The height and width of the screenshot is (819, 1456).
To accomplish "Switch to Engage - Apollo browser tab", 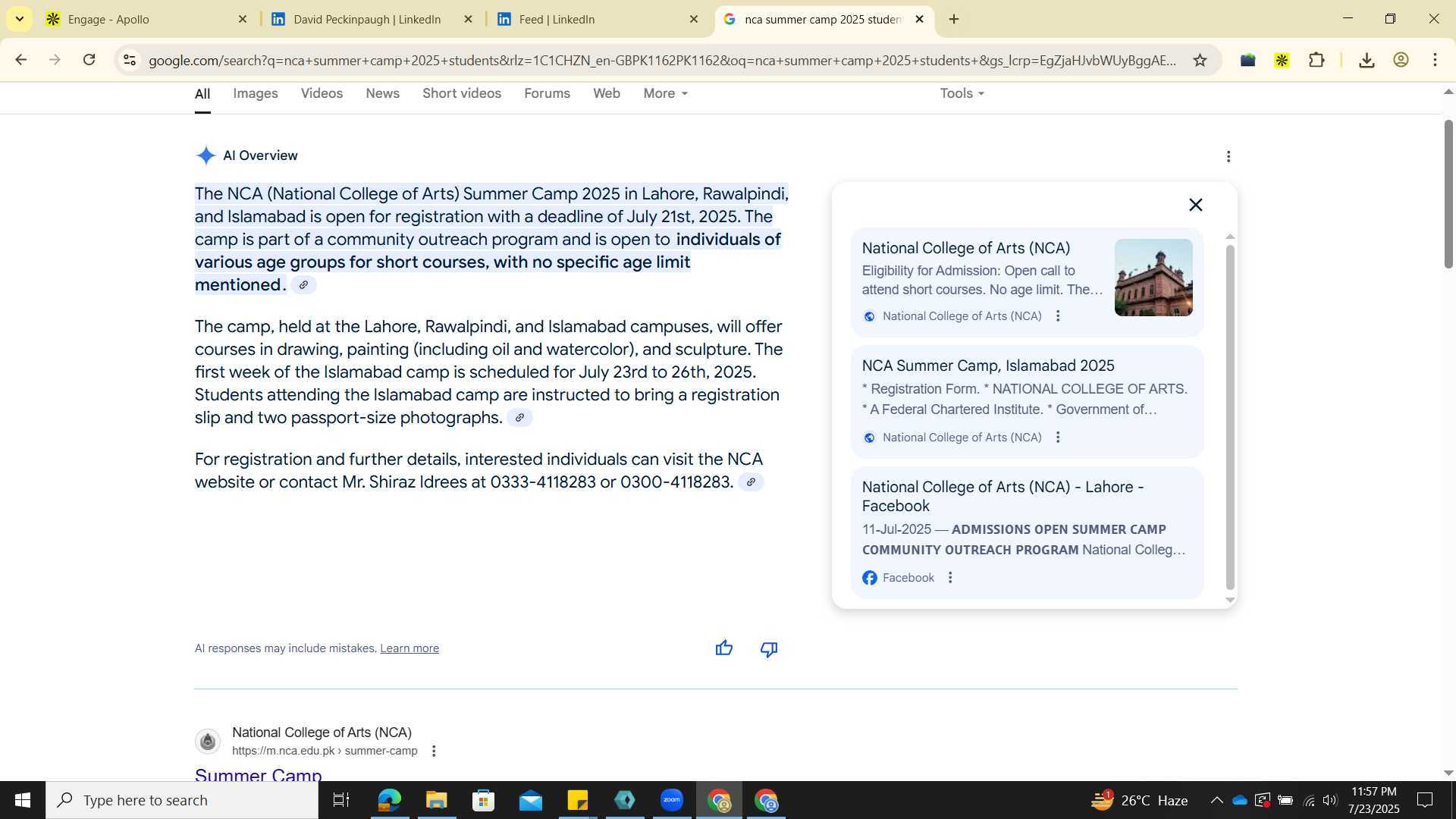I will pyautogui.click(x=144, y=19).
